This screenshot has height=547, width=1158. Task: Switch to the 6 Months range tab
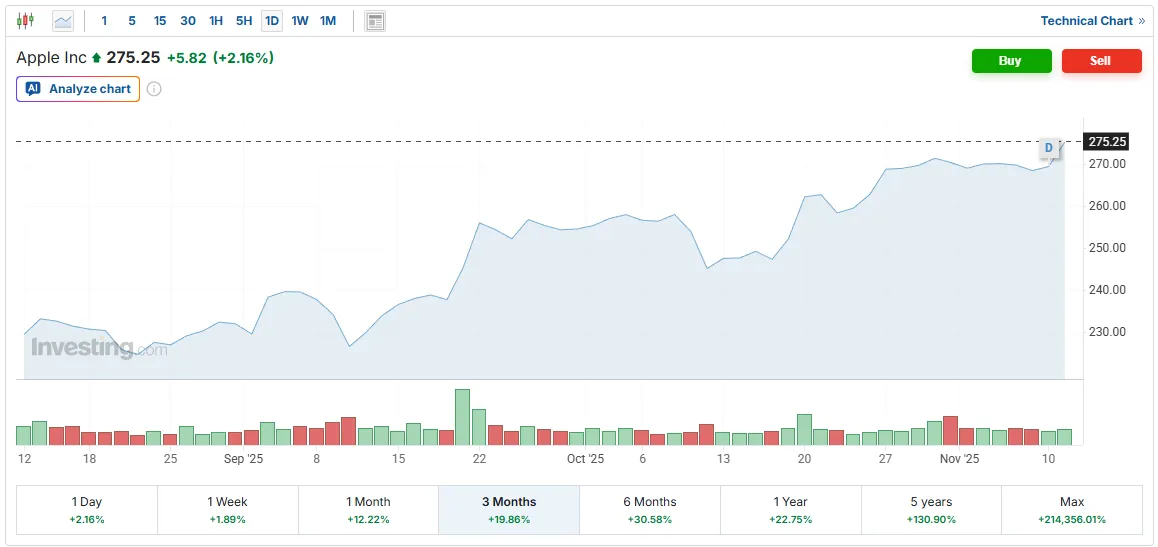[649, 510]
